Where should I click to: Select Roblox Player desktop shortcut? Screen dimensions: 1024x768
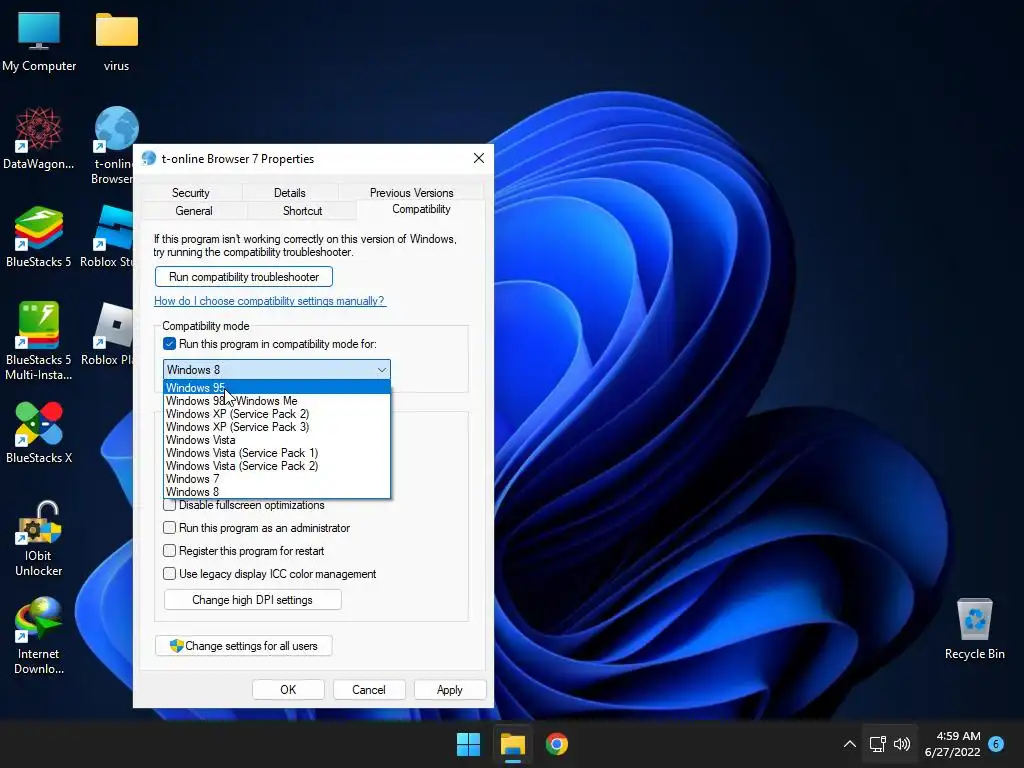108,334
